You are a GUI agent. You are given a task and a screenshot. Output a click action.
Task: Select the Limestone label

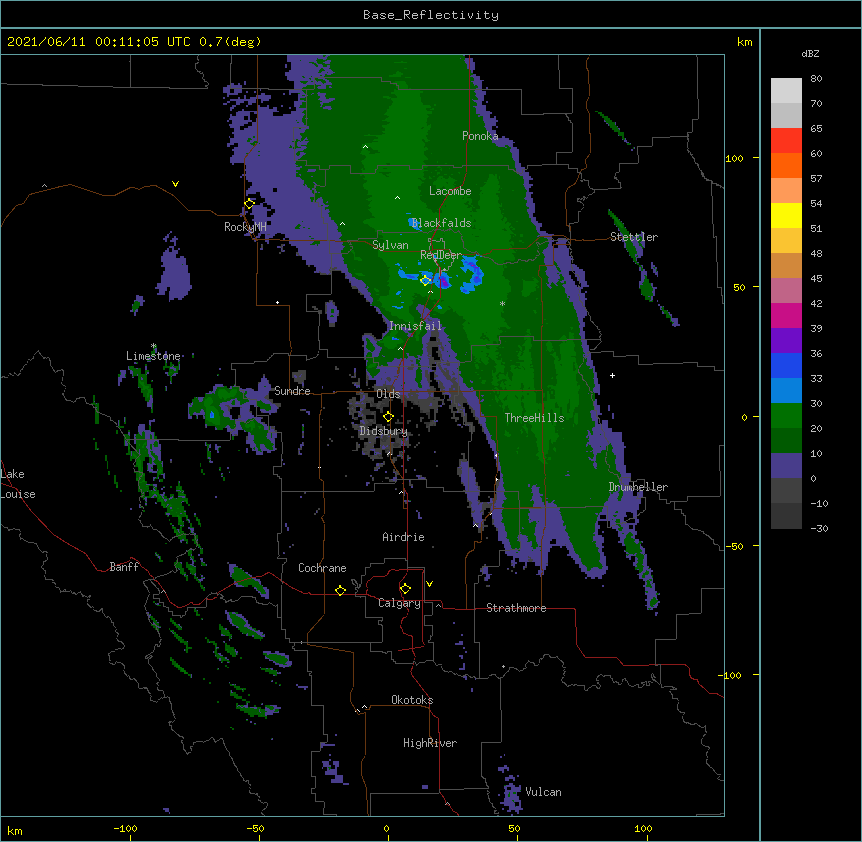tap(153, 356)
